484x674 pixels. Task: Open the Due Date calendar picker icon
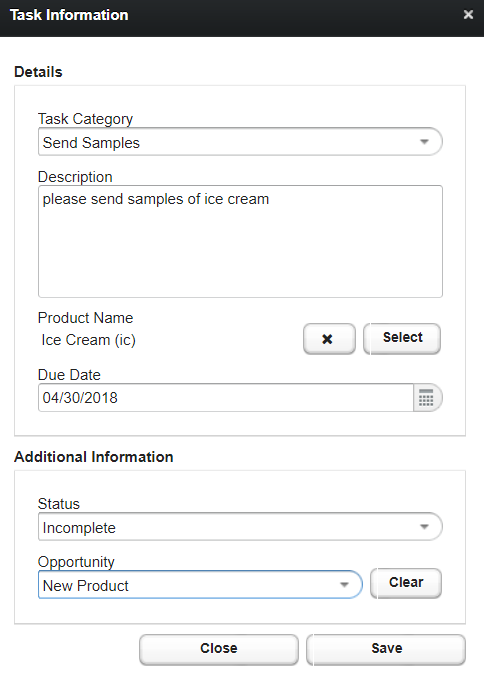point(427,398)
